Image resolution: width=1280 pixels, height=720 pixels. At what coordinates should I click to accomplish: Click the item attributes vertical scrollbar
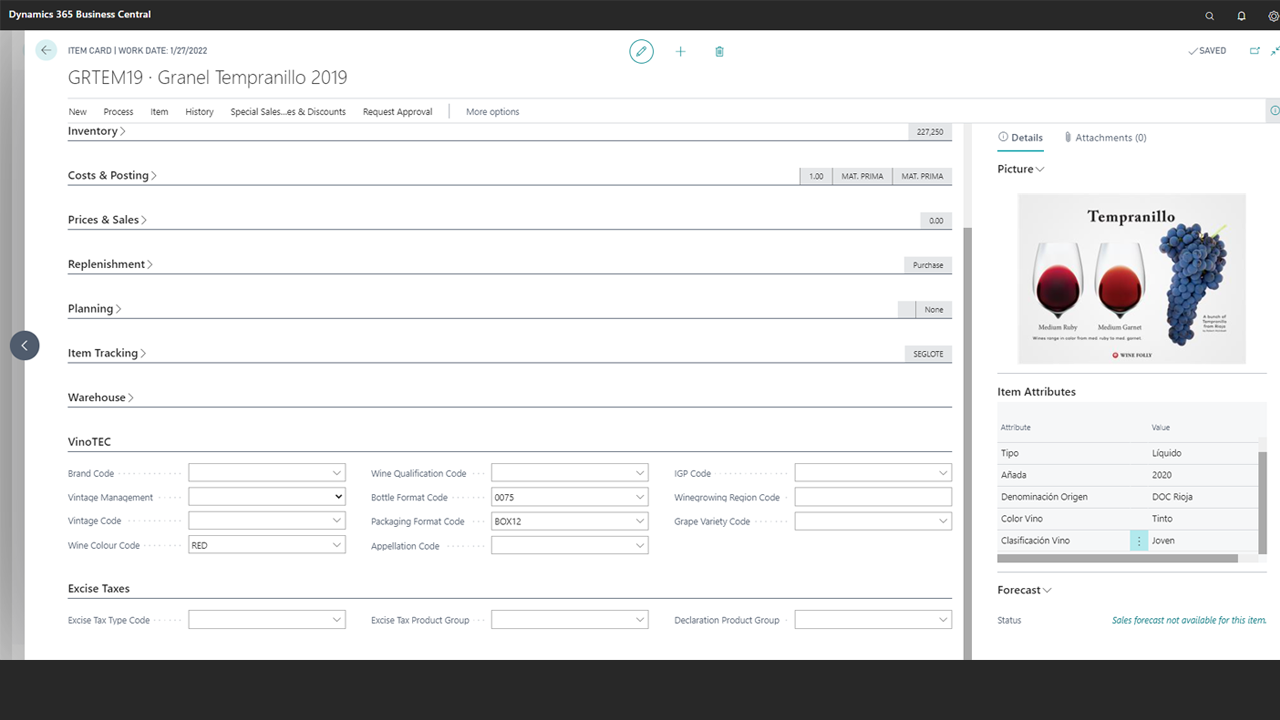pyautogui.click(x=1262, y=502)
